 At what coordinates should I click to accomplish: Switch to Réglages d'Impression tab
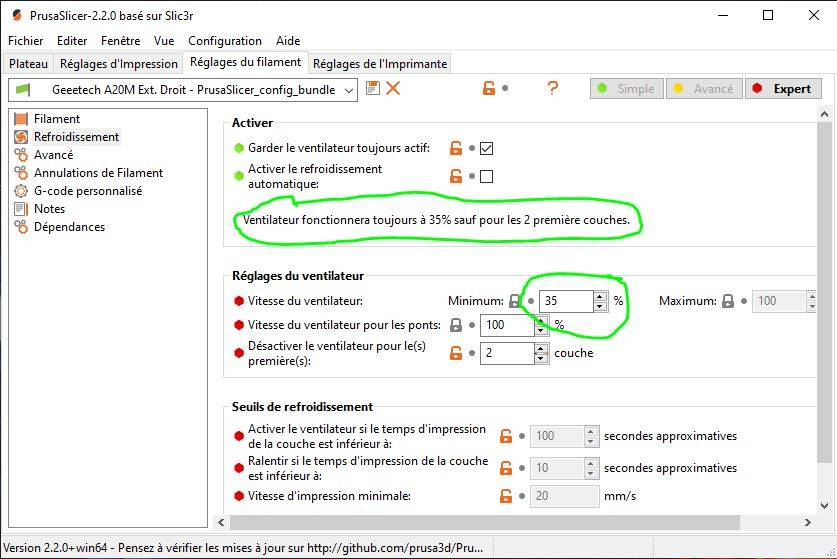pyautogui.click(x=119, y=64)
